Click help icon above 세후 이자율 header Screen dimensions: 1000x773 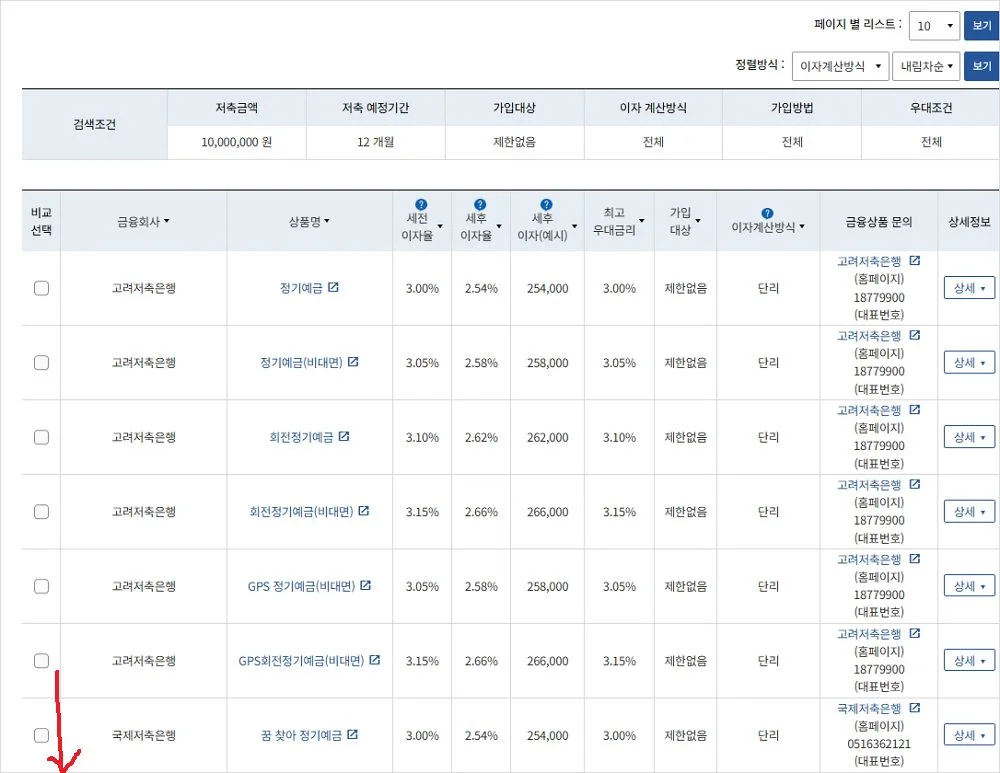(x=480, y=204)
